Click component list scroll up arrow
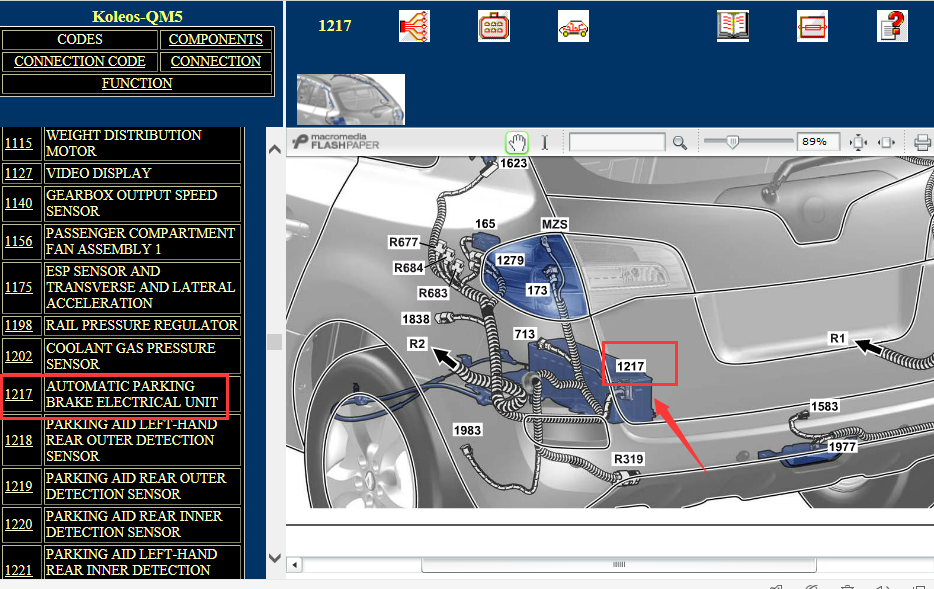934x589 pixels. click(275, 149)
